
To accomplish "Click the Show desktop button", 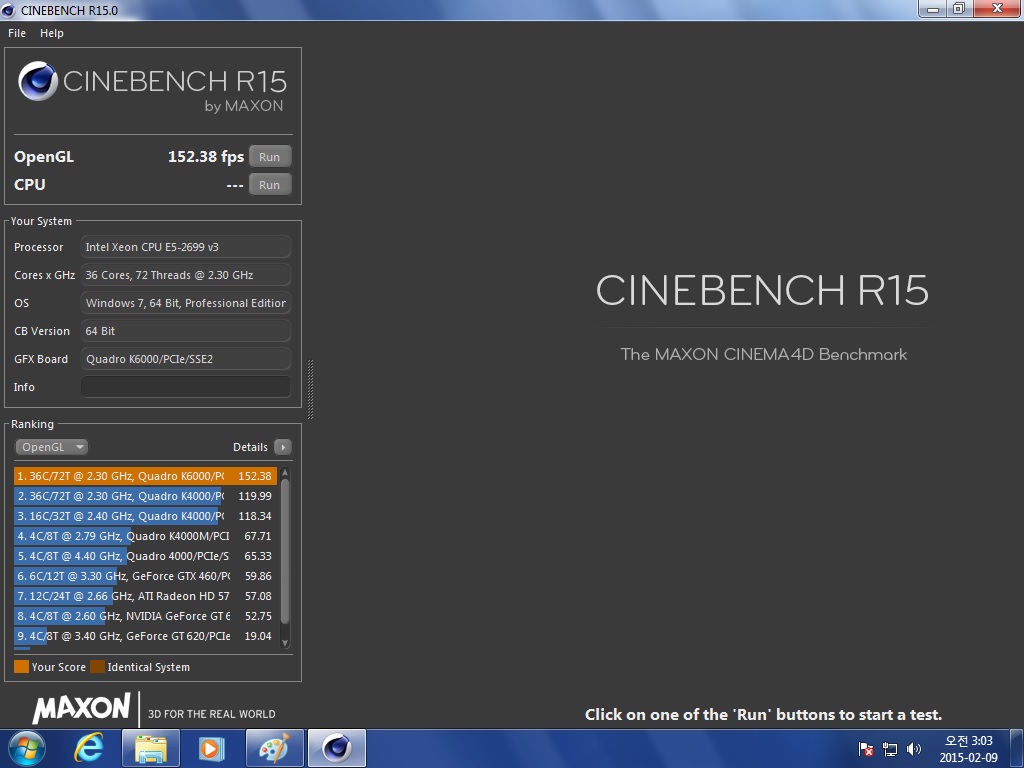I will coord(1017,748).
